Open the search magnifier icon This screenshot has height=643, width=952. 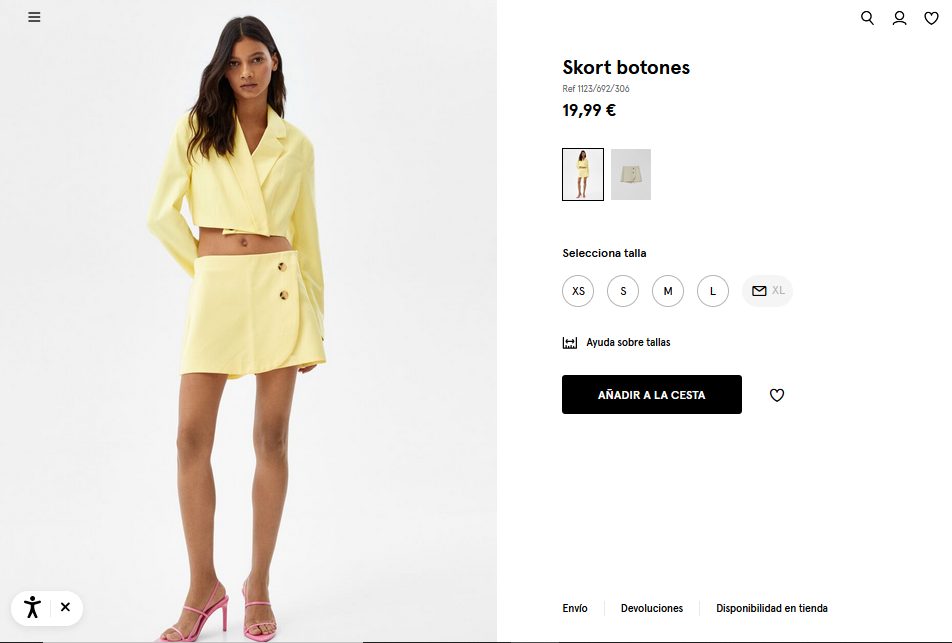tap(868, 18)
